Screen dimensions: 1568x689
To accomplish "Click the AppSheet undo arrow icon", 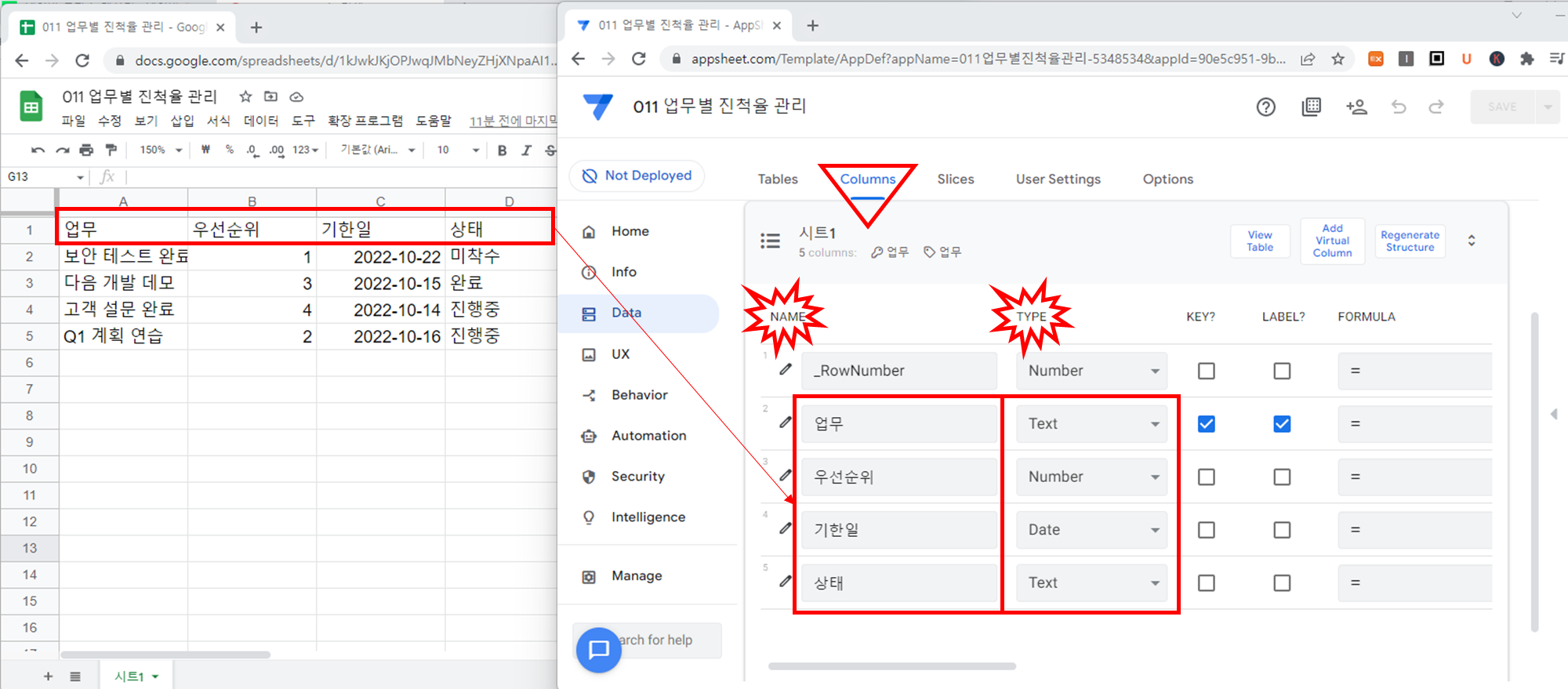I will tap(1399, 107).
